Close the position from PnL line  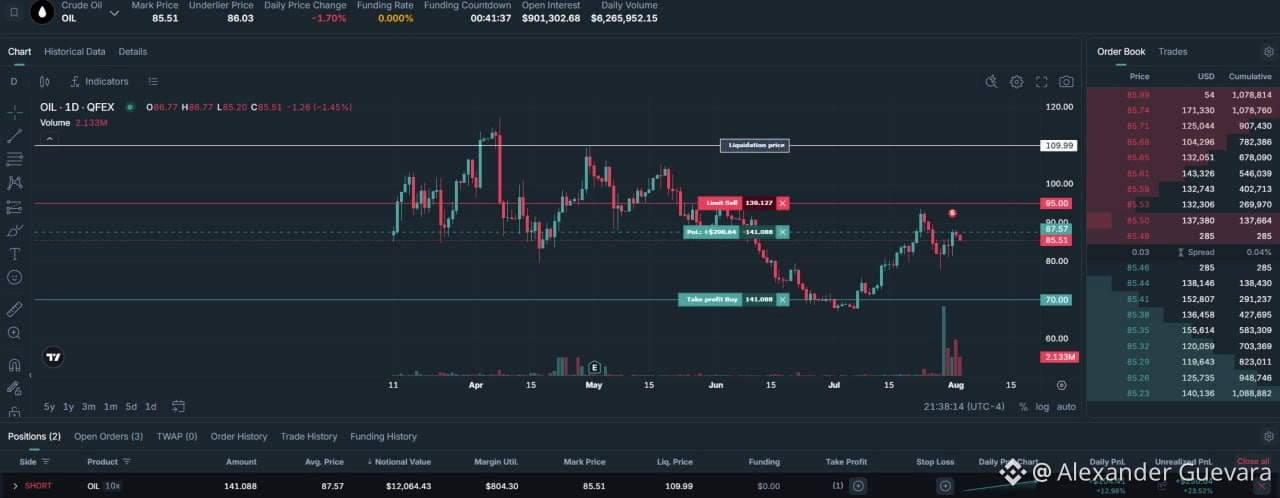click(x=783, y=232)
